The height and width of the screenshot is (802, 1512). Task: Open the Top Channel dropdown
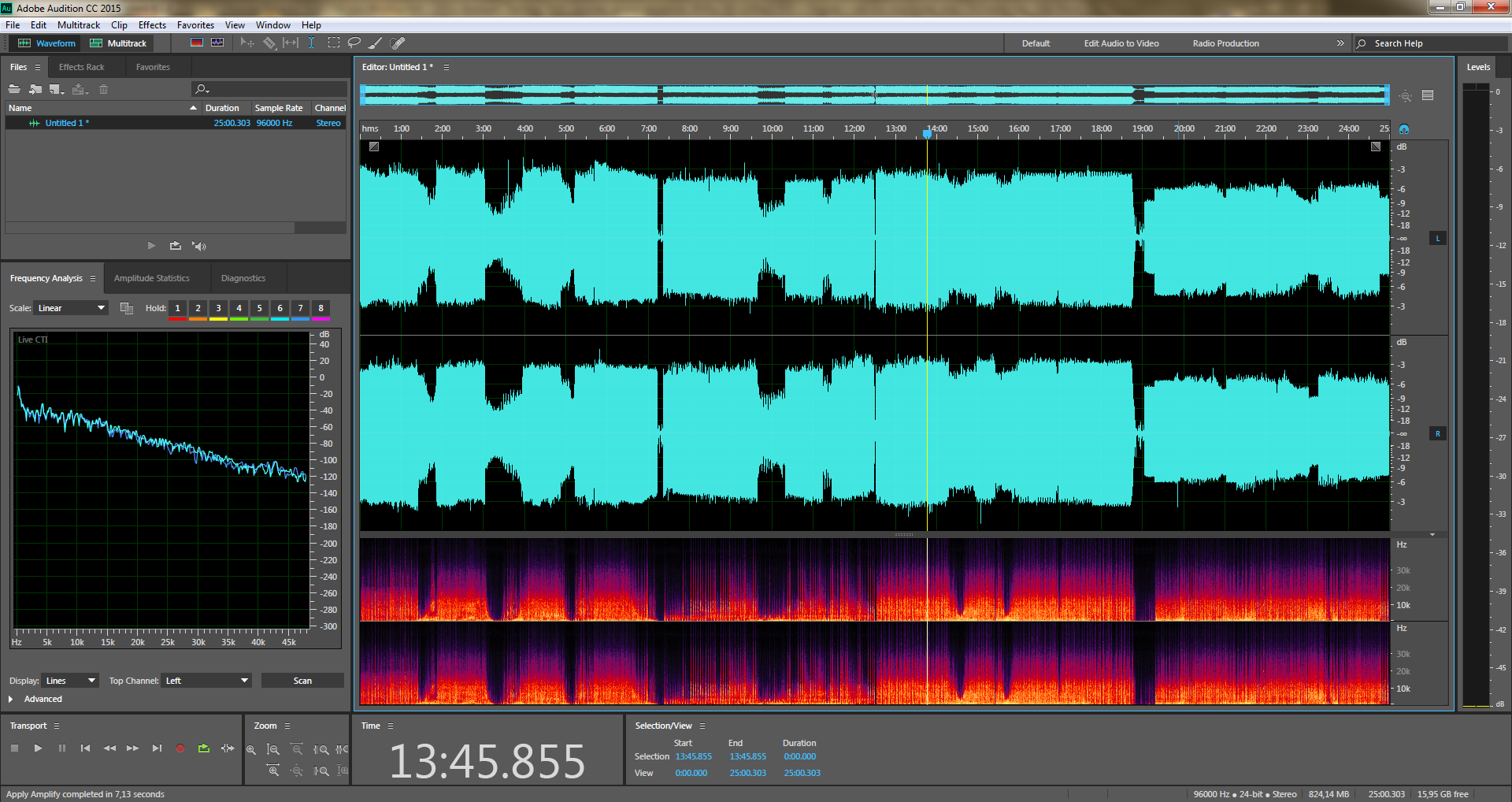pyautogui.click(x=206, y=681)
